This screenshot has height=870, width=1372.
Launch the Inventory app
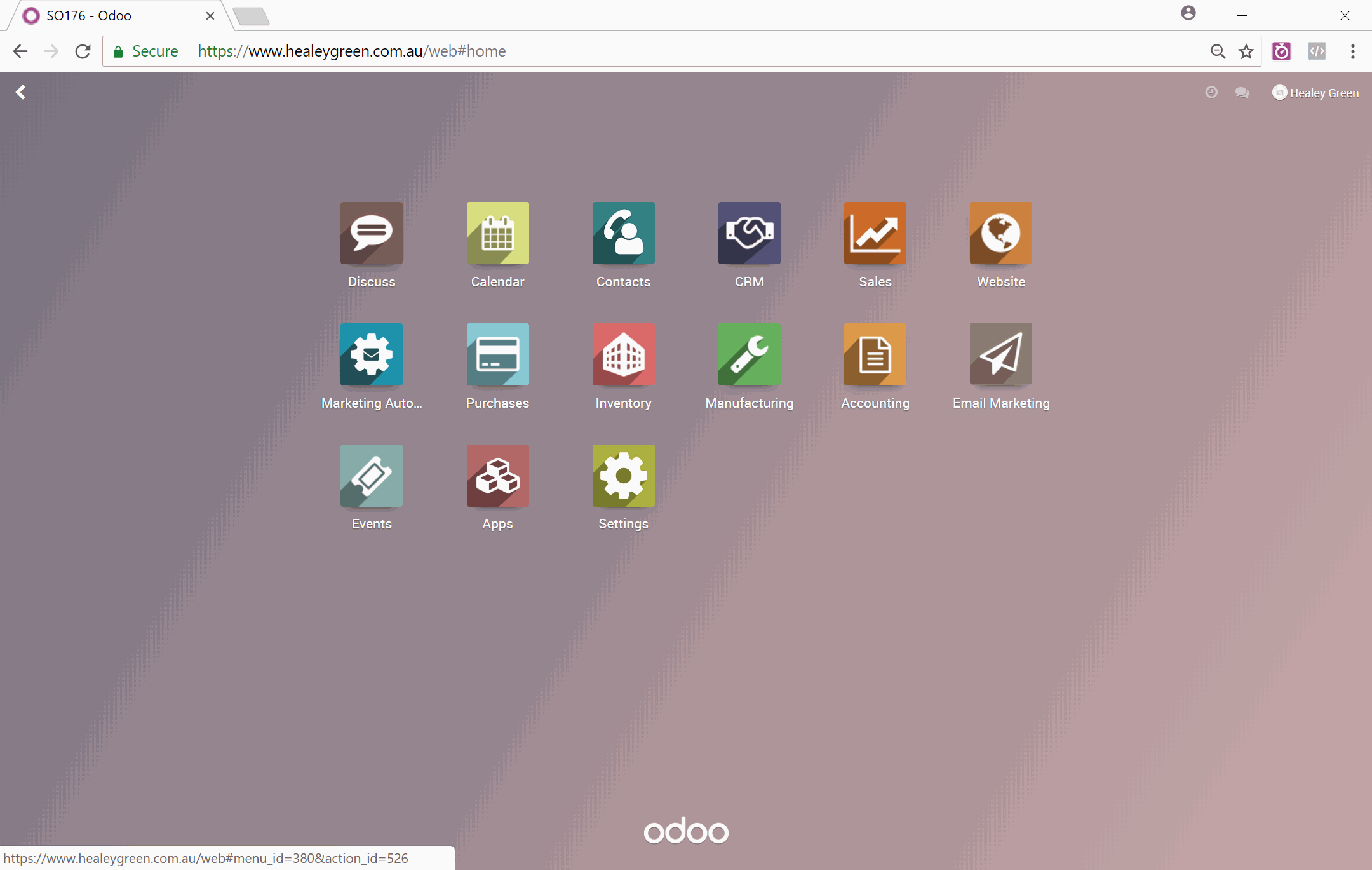(x=623, y=354)
